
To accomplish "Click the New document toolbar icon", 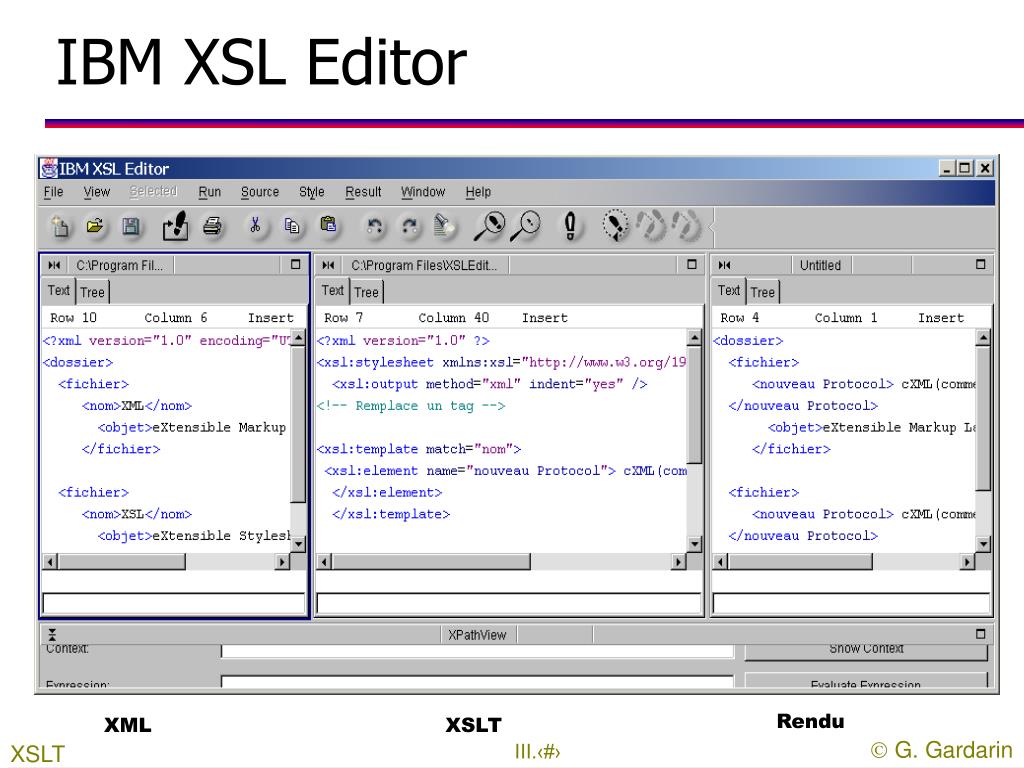I will pyautogui.click(x=60, y=227).
